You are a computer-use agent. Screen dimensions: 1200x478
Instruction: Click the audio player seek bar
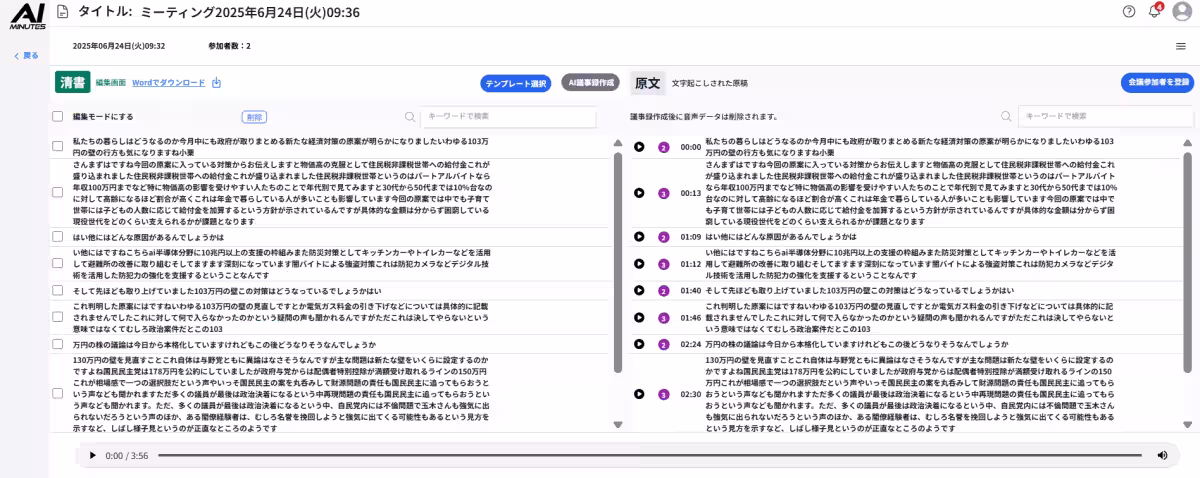[x=650, y=455]
